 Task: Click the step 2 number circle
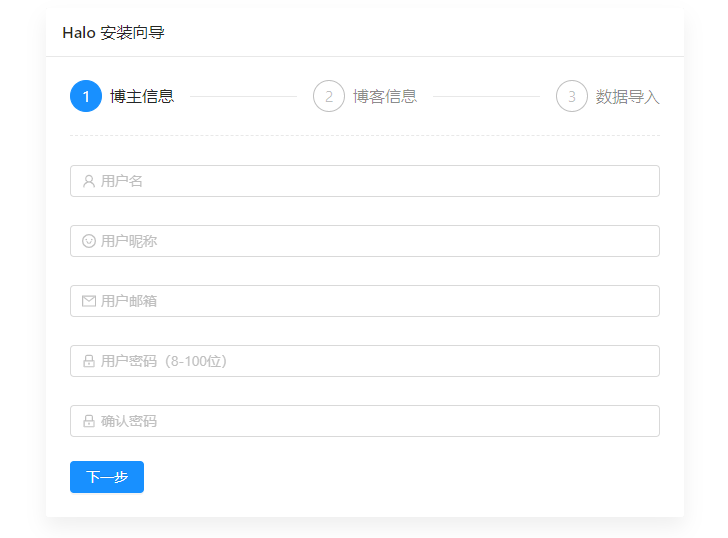coord(329,96)
